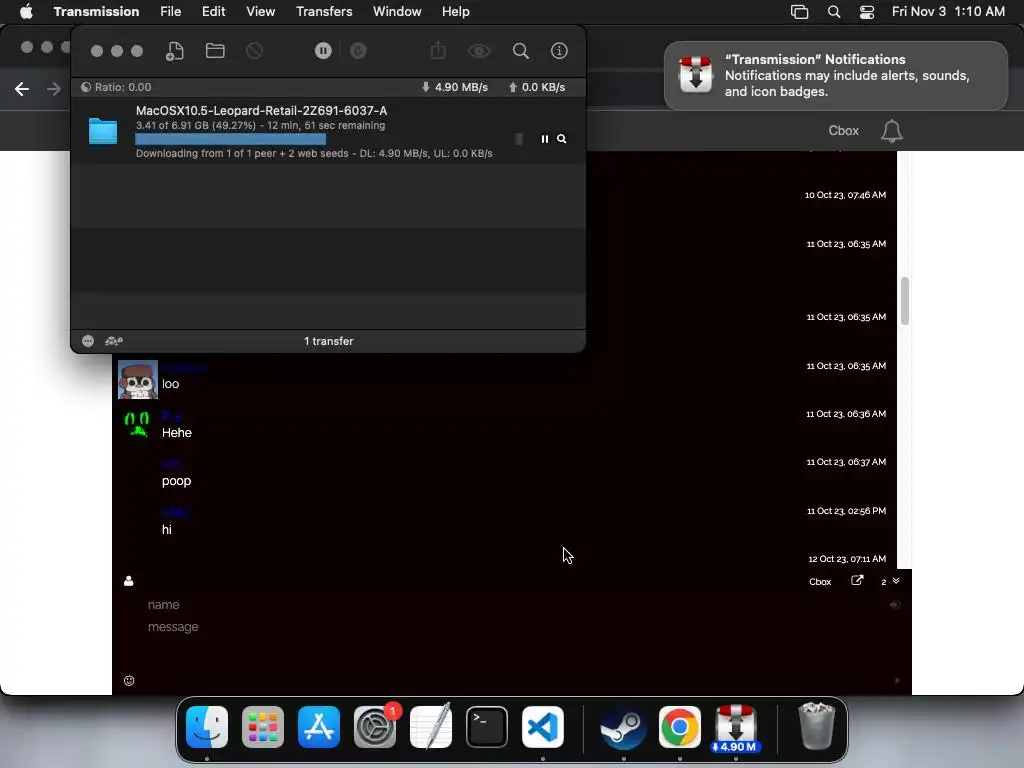Click the user profile icon in chat

point(129,581)
